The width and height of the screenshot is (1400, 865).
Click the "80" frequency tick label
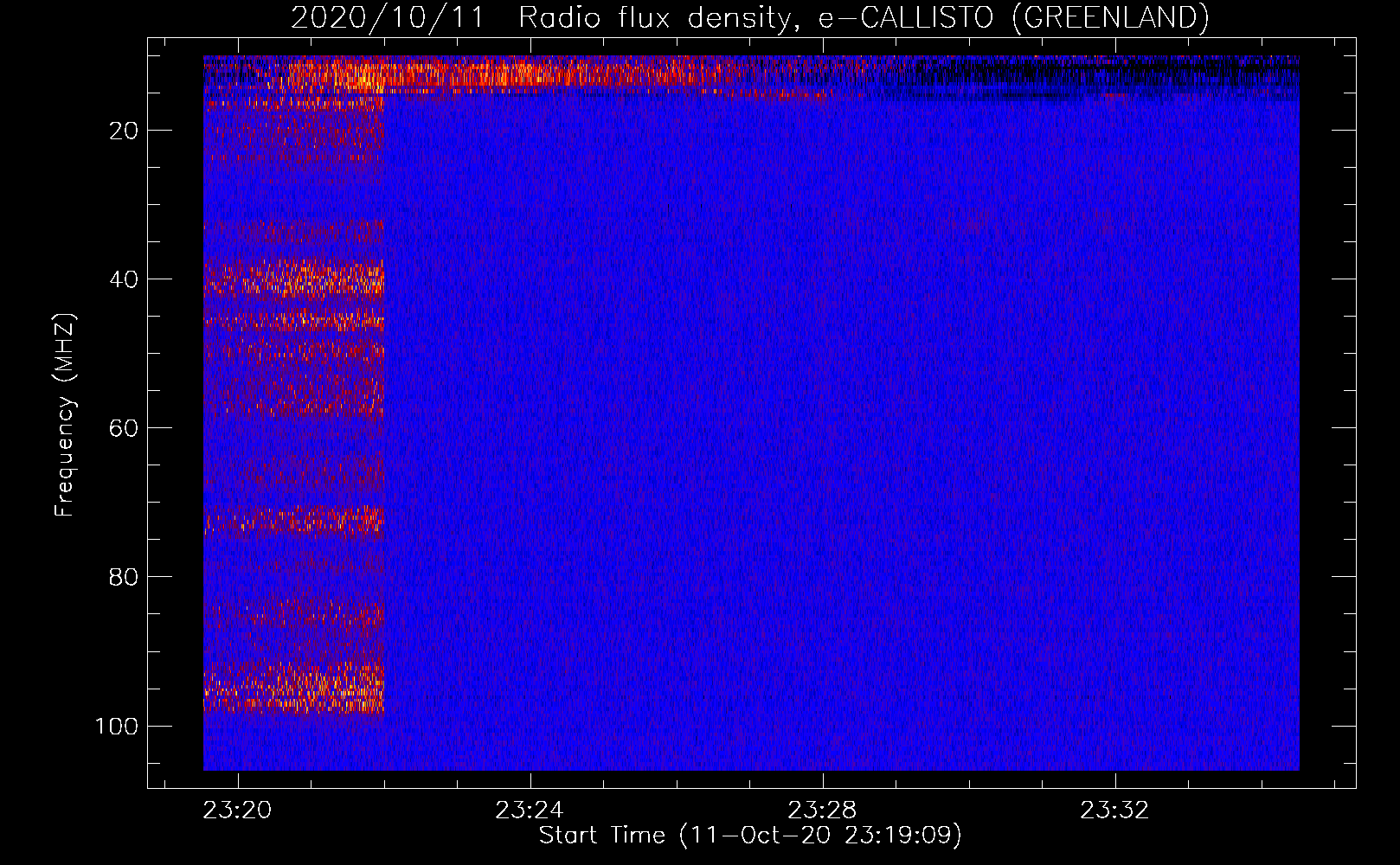coord(124,577)
